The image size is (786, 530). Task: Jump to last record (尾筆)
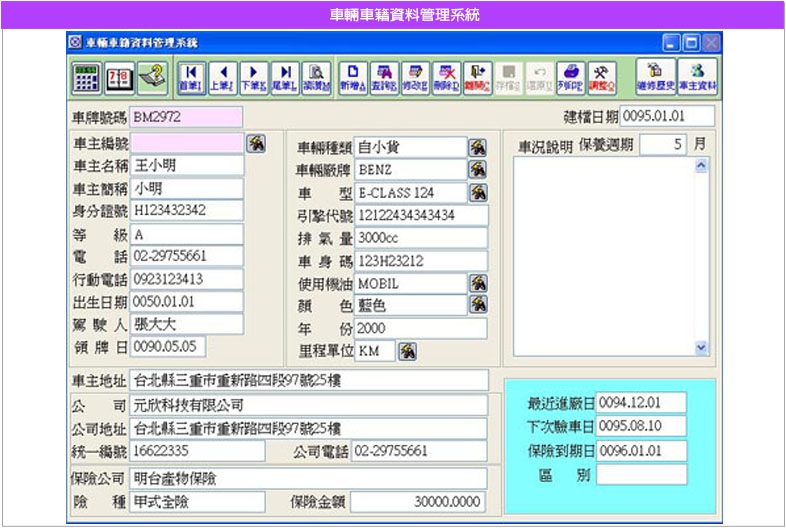pos(285,75)
